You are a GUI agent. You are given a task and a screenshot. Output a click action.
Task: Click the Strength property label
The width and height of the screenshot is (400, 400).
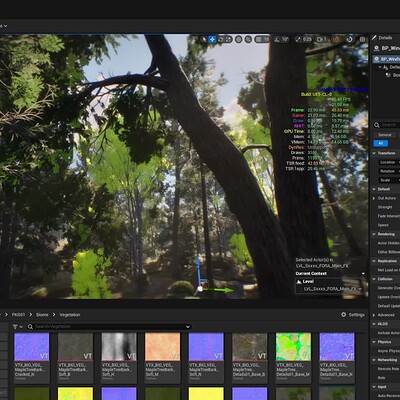[x=385, y=207]
